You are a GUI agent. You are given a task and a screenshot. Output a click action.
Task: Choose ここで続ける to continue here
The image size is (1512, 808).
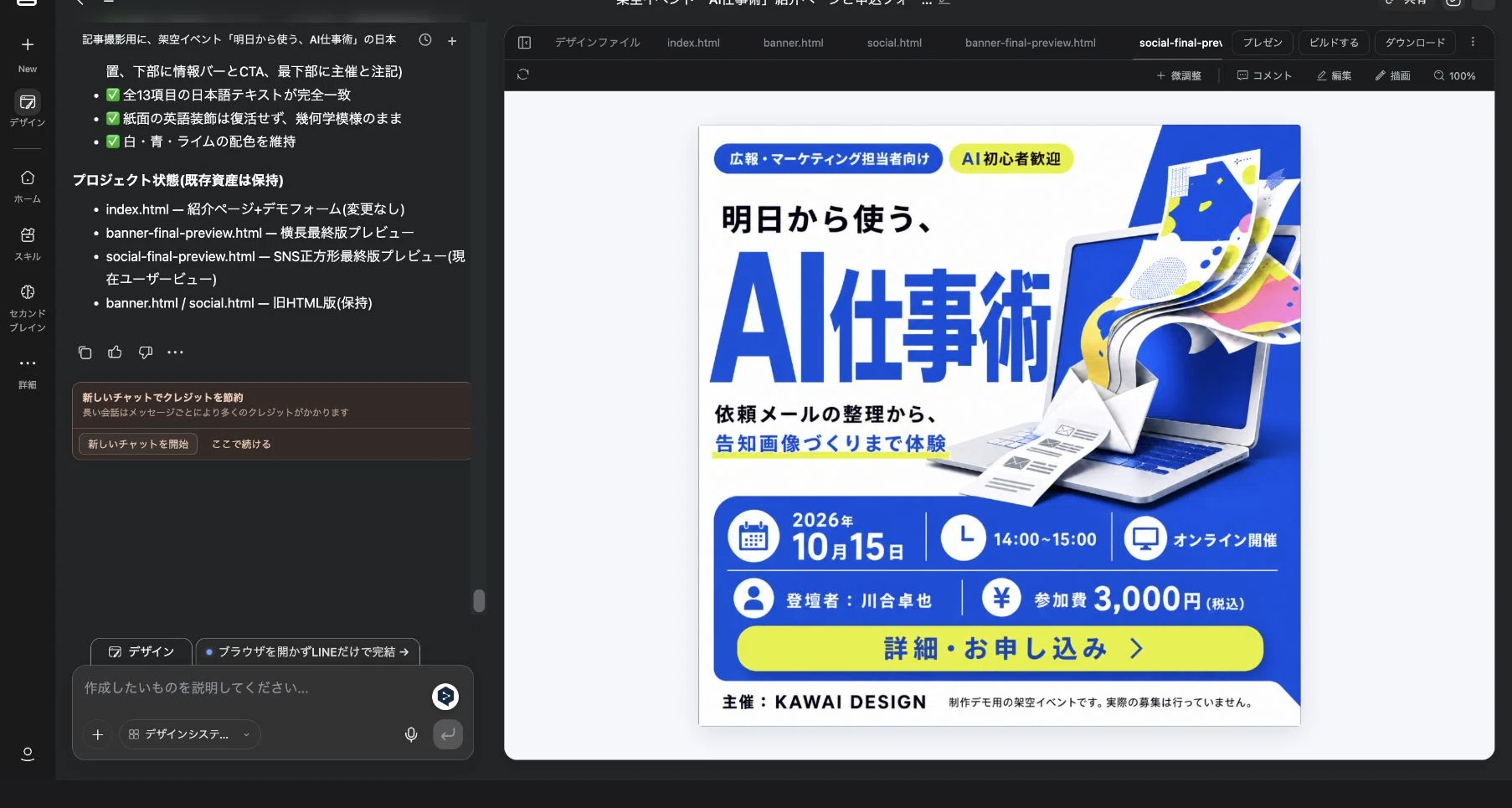coord(241,444)
